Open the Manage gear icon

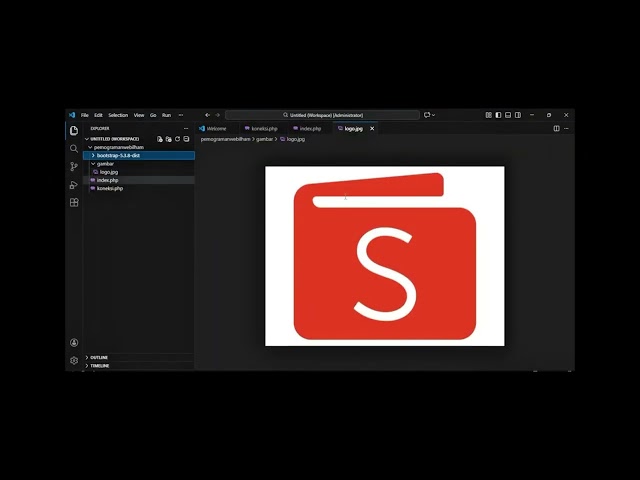tap(74, 360)
